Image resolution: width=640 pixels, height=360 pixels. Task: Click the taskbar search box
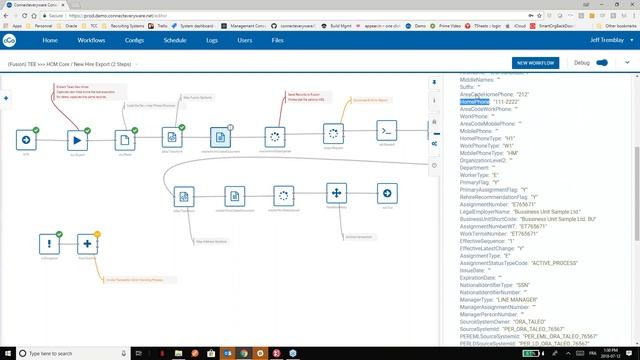click(x=73, y=353)
